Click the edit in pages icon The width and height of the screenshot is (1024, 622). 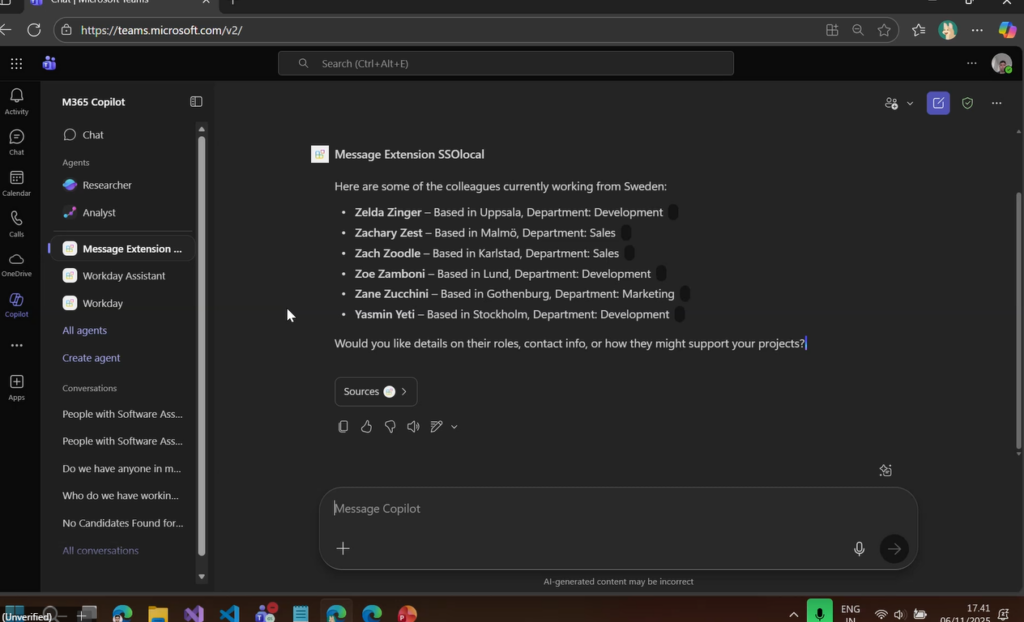pyautogui.click(x=436, y=427)
